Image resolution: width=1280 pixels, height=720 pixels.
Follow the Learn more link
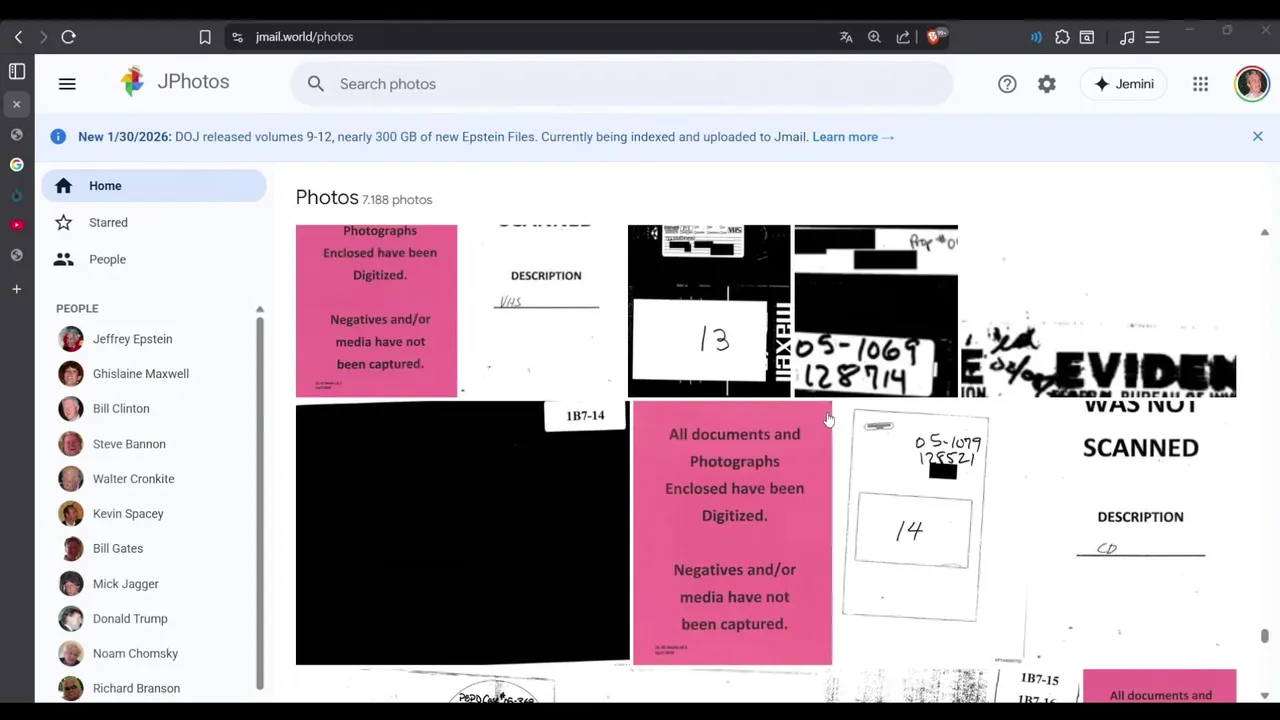pos(853,137)
